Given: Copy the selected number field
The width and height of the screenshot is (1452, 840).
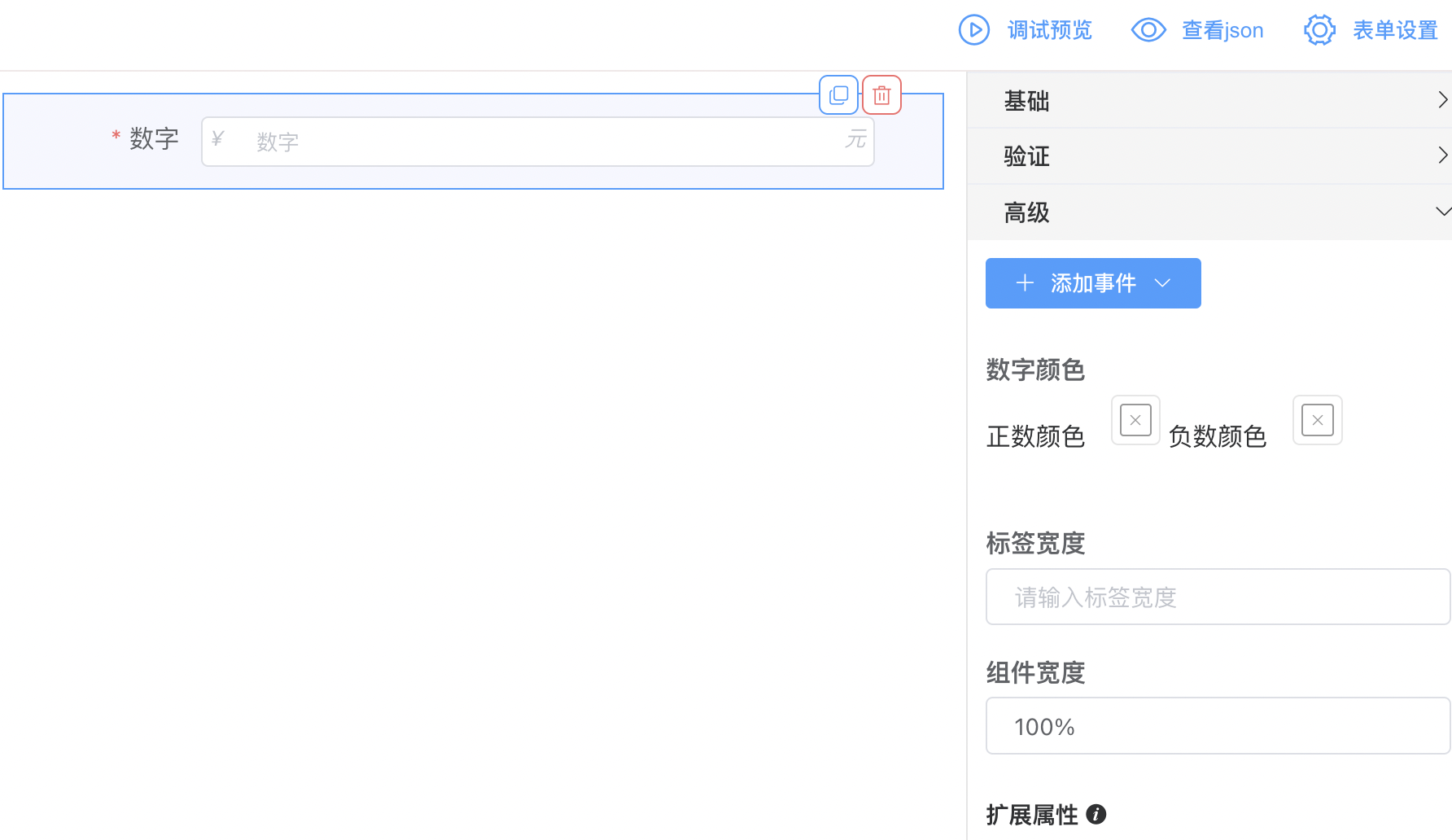Looking at the screenshot, I should 838,95.
